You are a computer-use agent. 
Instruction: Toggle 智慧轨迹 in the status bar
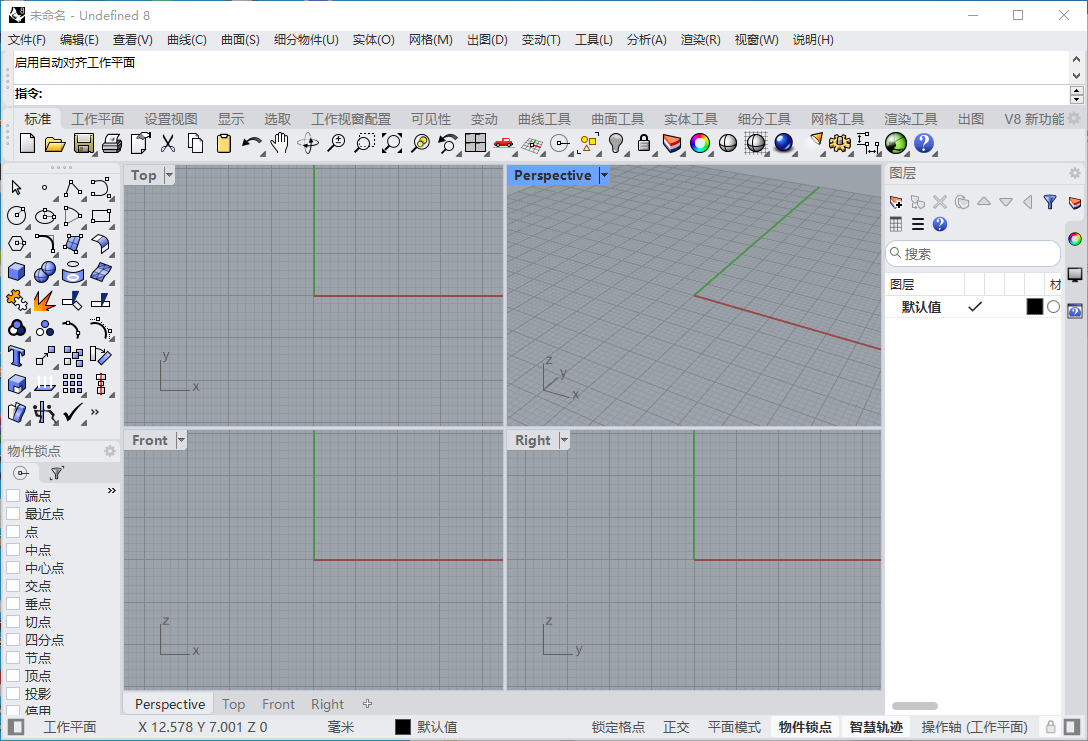pyautogui.click(x=876, y=726)
